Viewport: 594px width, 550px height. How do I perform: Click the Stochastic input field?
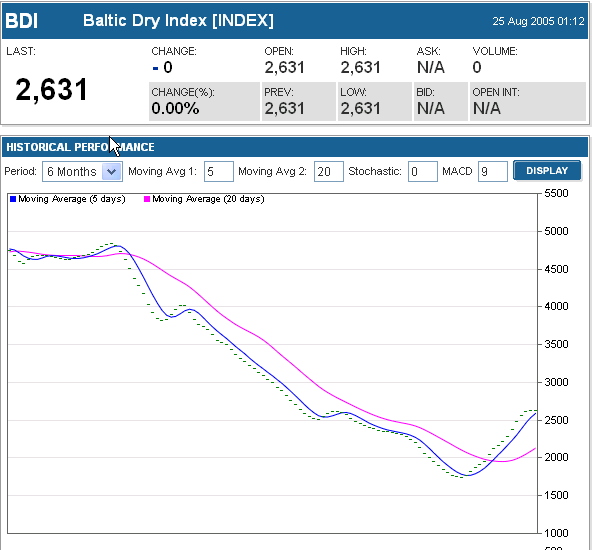422,172
